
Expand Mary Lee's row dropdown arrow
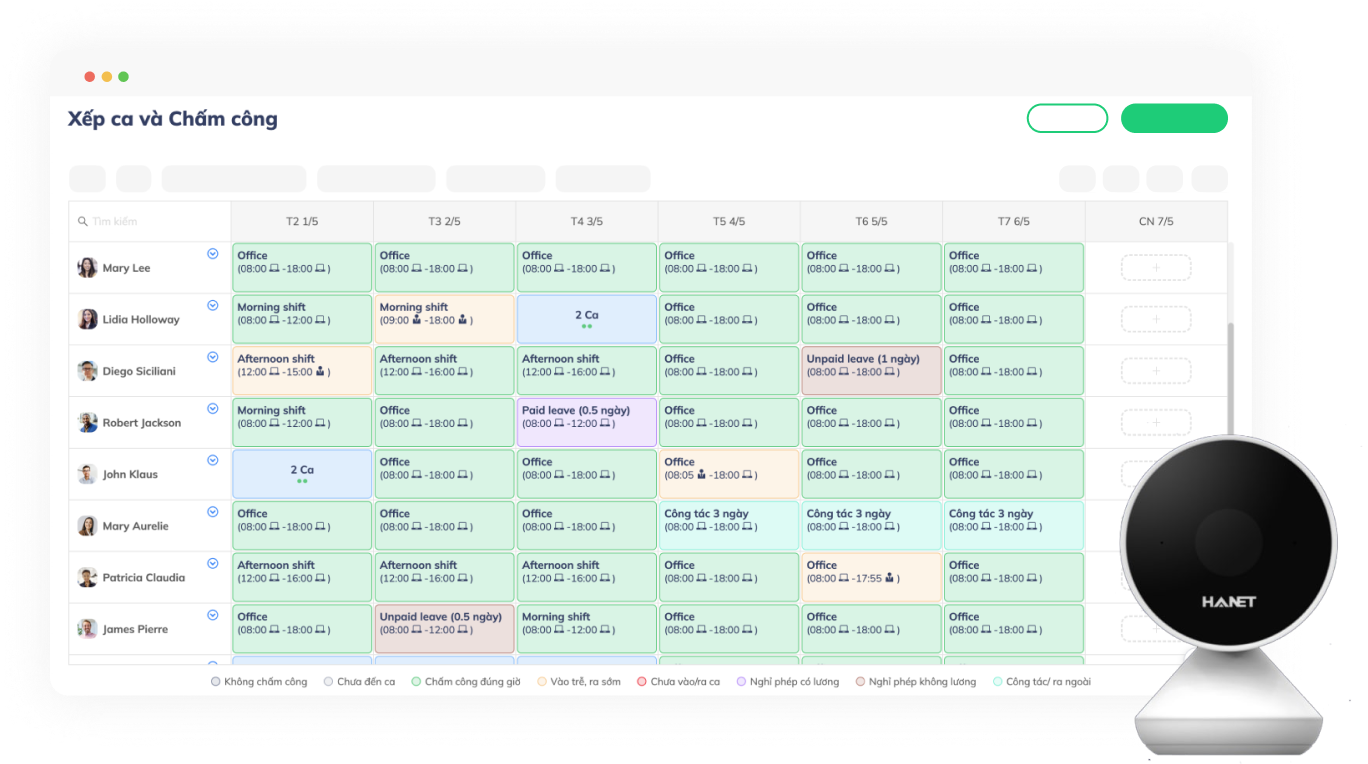pyautogui.click(x=212, y=254)
